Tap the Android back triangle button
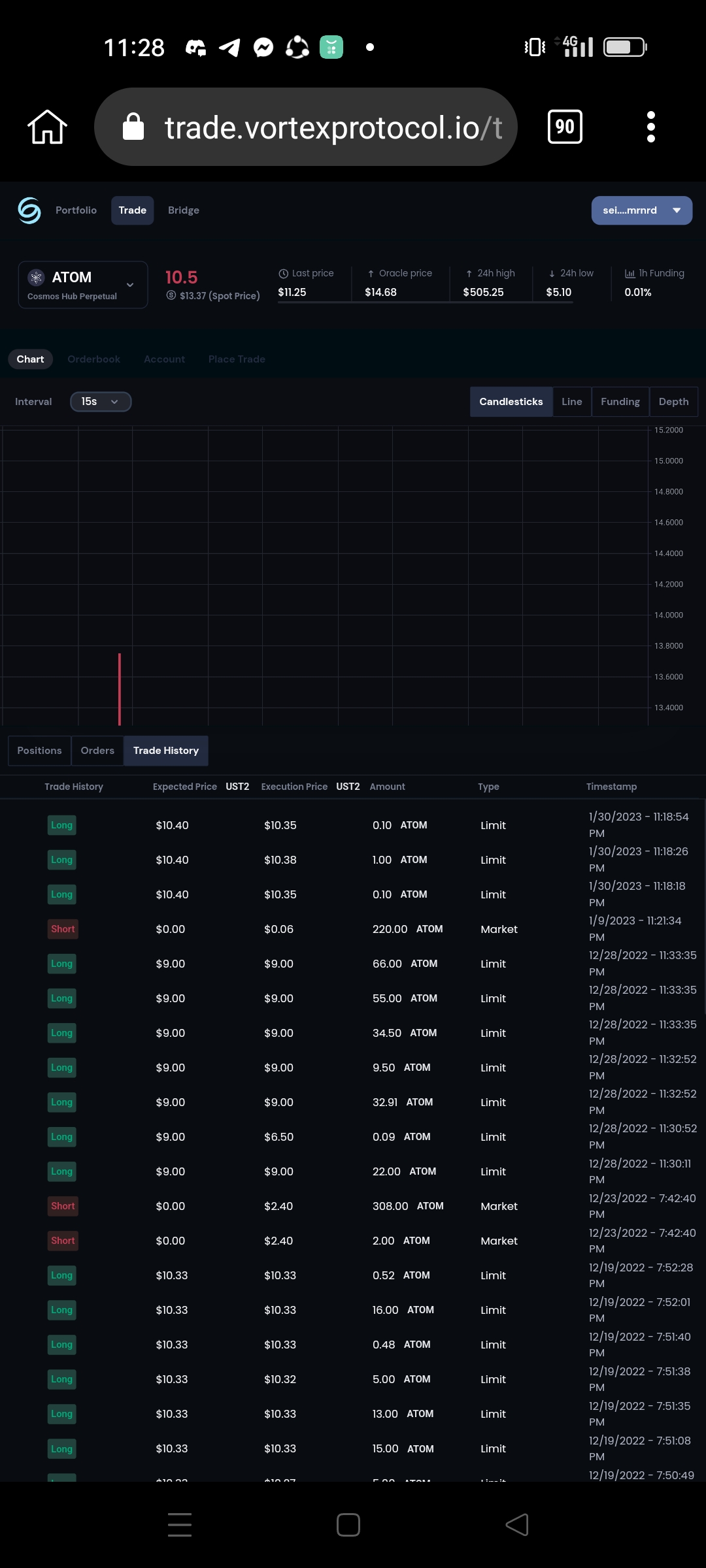The image size is (706, 1568). [517, 1525]
